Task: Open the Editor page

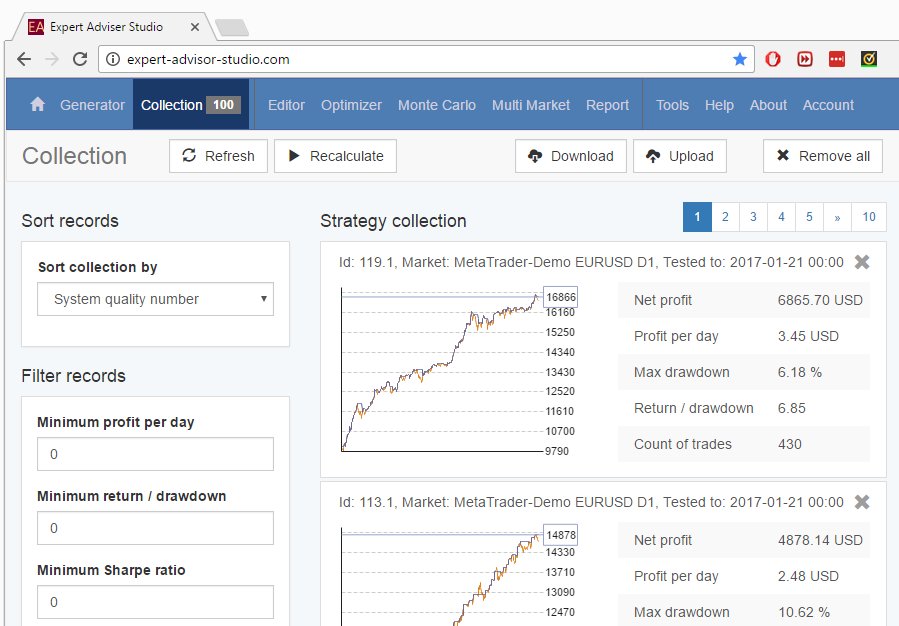Action: tap(286, 105)
